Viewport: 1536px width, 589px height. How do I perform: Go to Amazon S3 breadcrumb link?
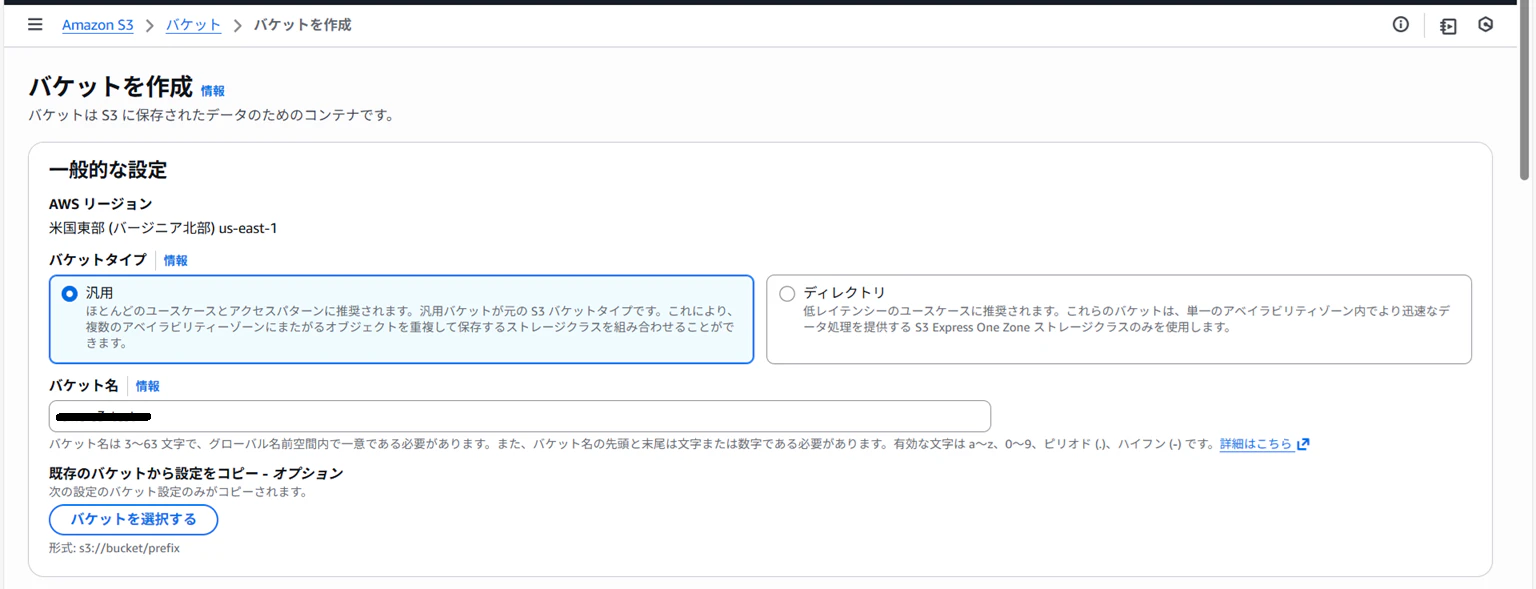[x=98, y=25]
